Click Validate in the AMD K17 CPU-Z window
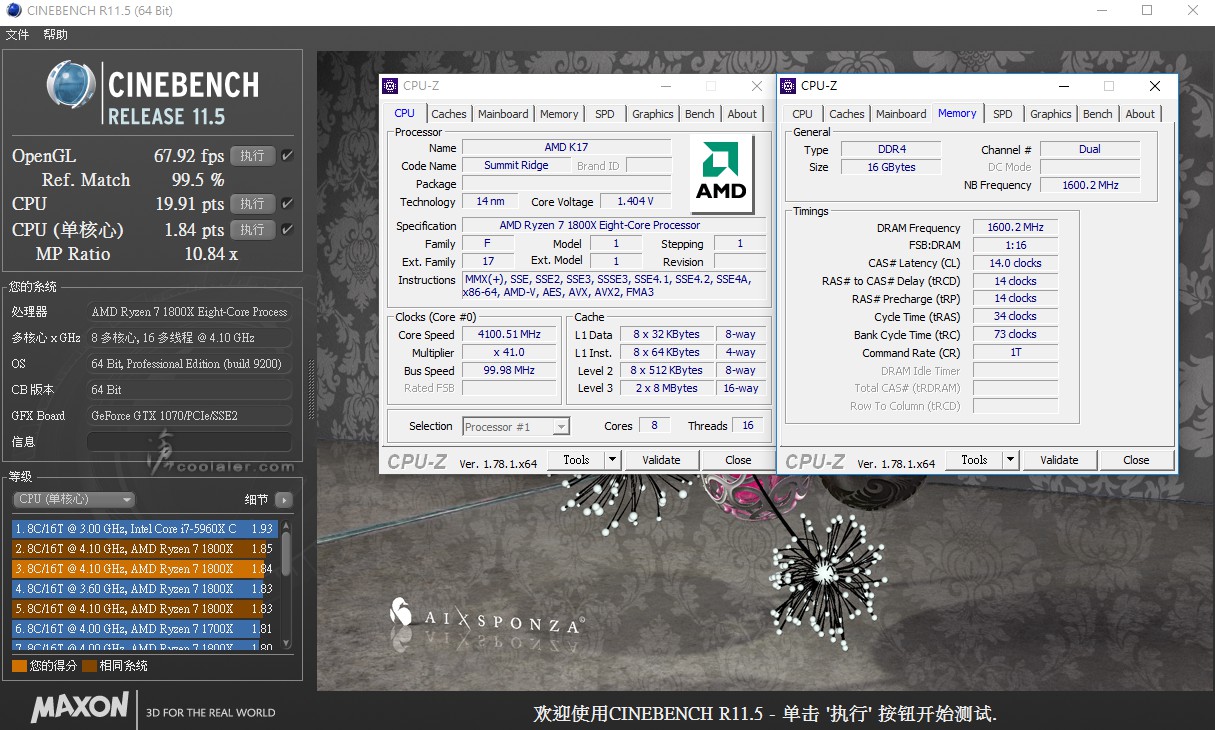 (x=661, y=460)
